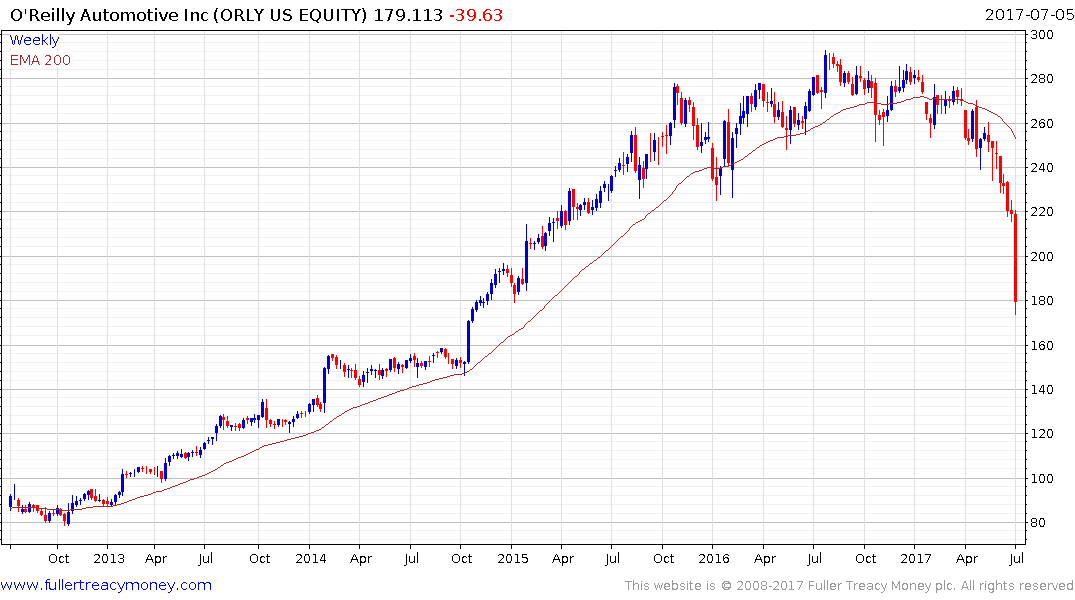Click the Apr label right after 2017

coord(967,559)
